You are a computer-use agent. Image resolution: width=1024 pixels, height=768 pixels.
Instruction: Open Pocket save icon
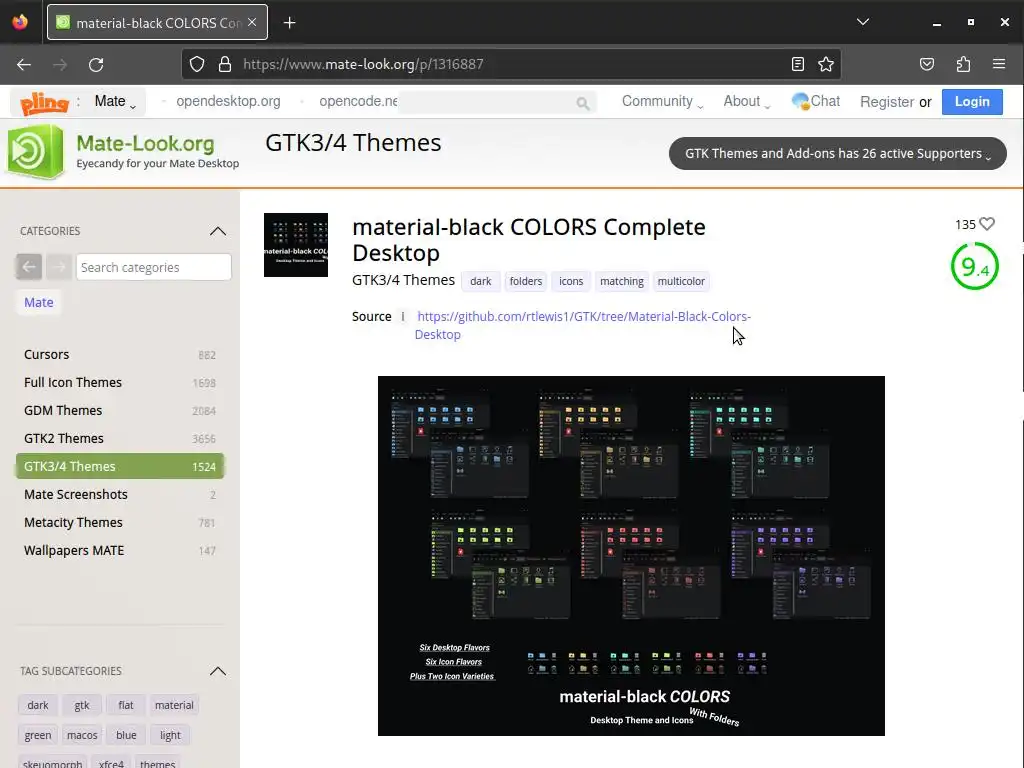pos(927,64)
